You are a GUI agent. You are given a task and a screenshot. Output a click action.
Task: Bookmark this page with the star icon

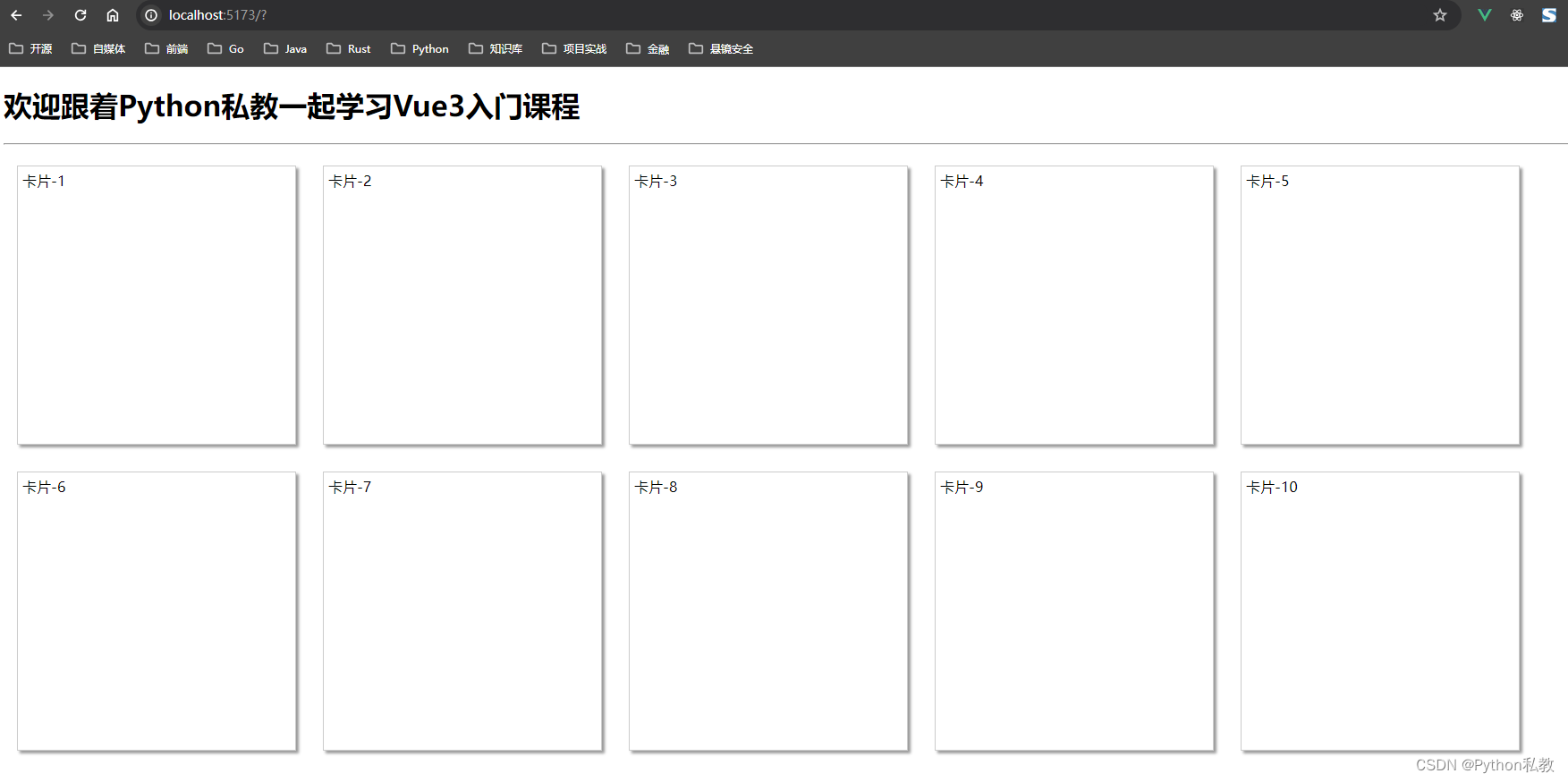(1440, 15)
